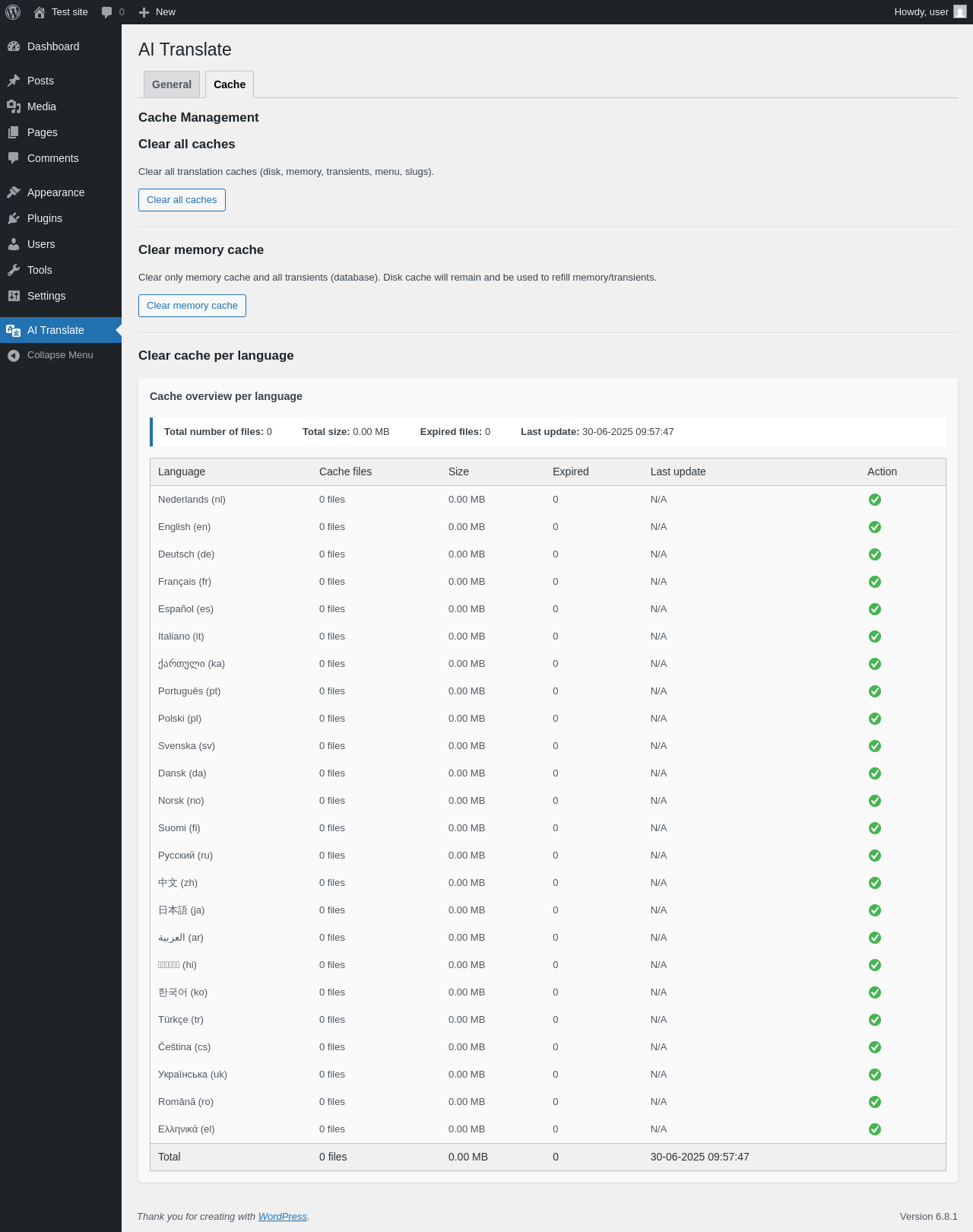973x1232 pixels.
Task: Switch to the General tab
Action: click(172, 84)
